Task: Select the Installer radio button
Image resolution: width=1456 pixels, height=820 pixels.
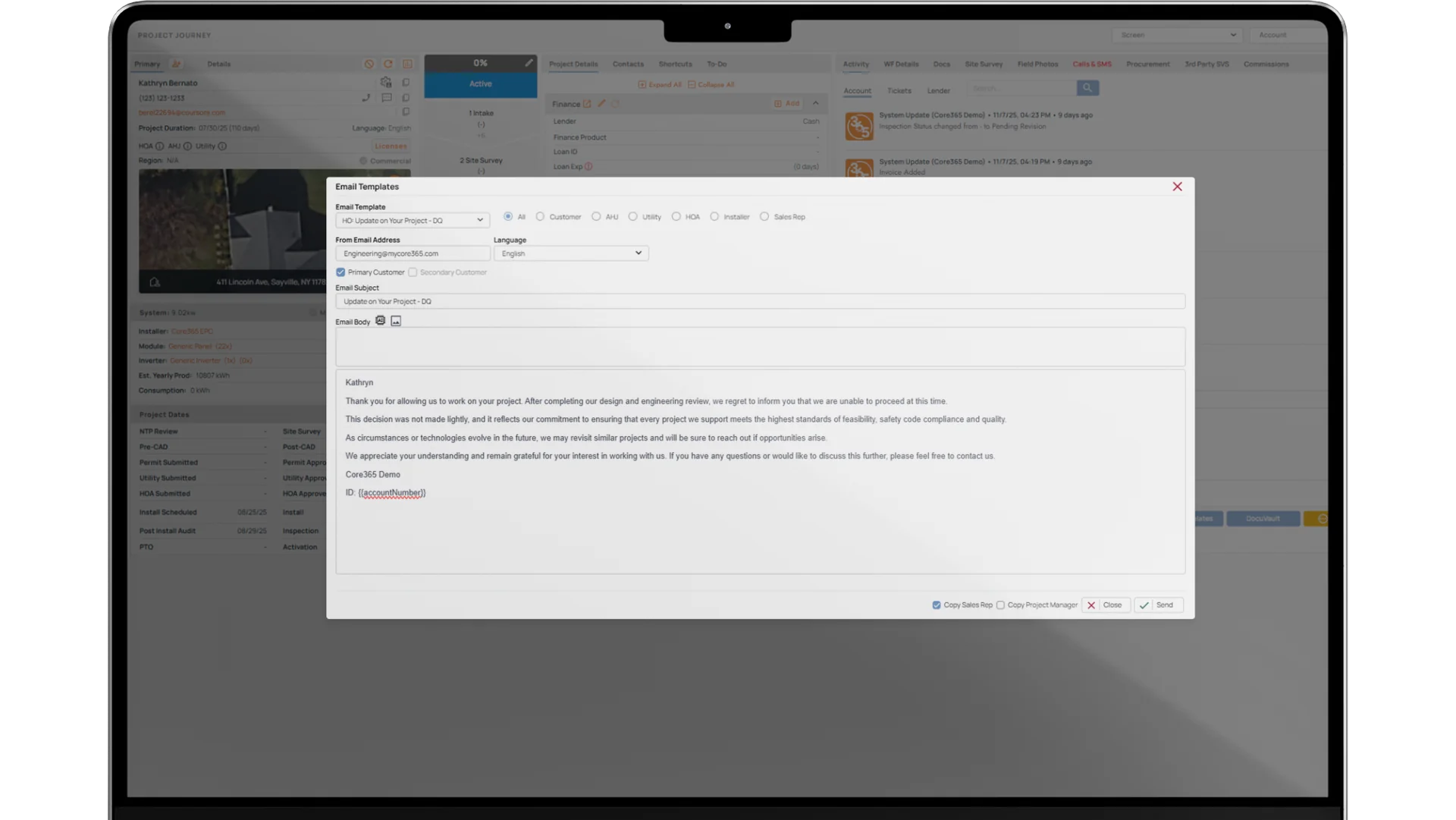Action: [x=714, y=217]
